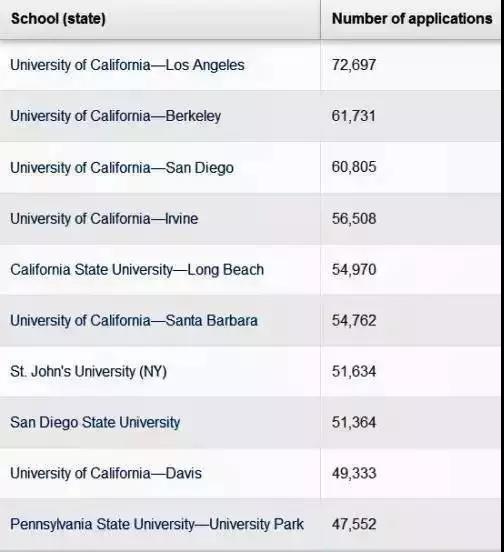Open San Diego State University link
The image size is (504, 552).
click(95, 422)
